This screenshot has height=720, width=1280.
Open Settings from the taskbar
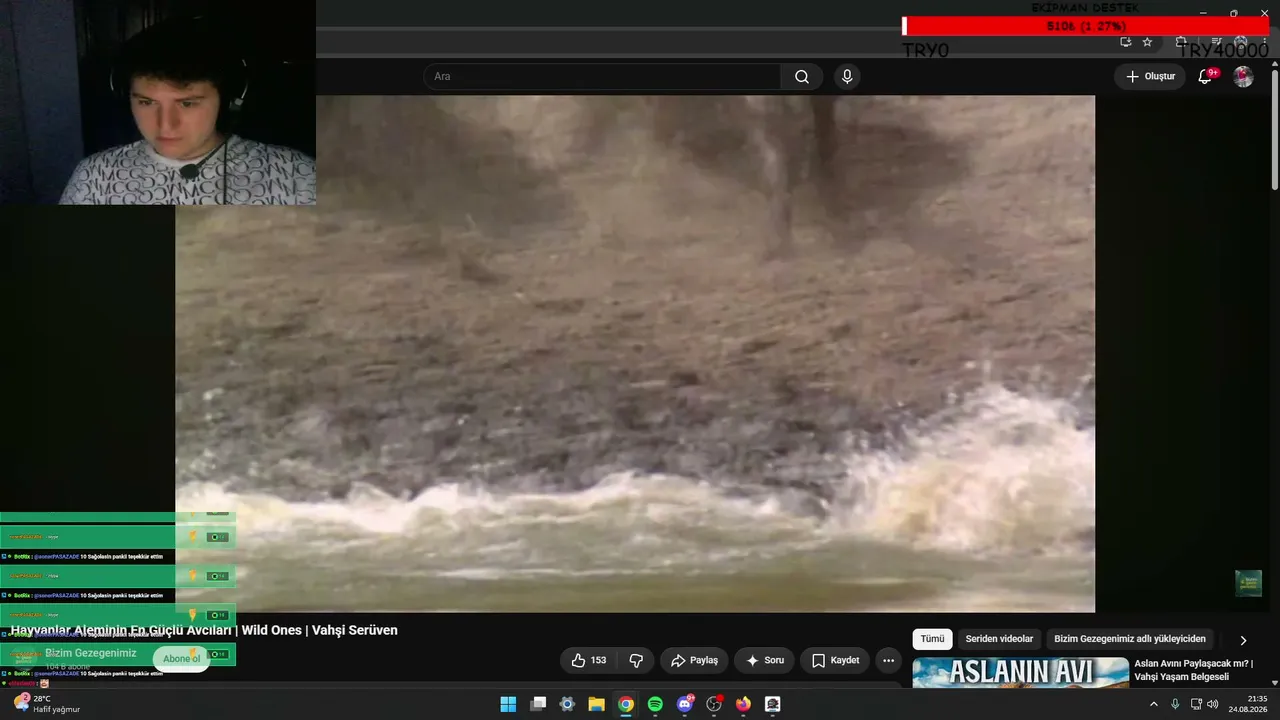[x=567, y=704]
